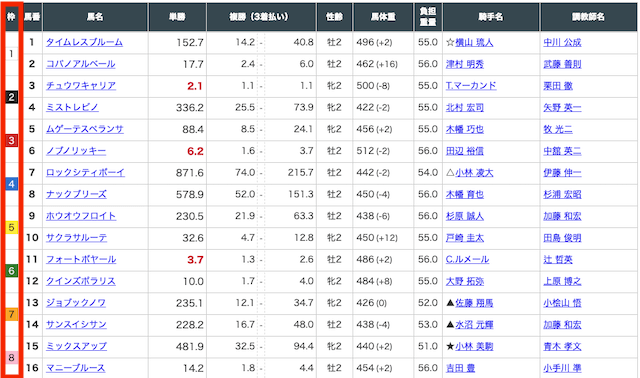640x378 pixels.
Task: Click the win odds value 871.6
Action: tap(189, 173)
